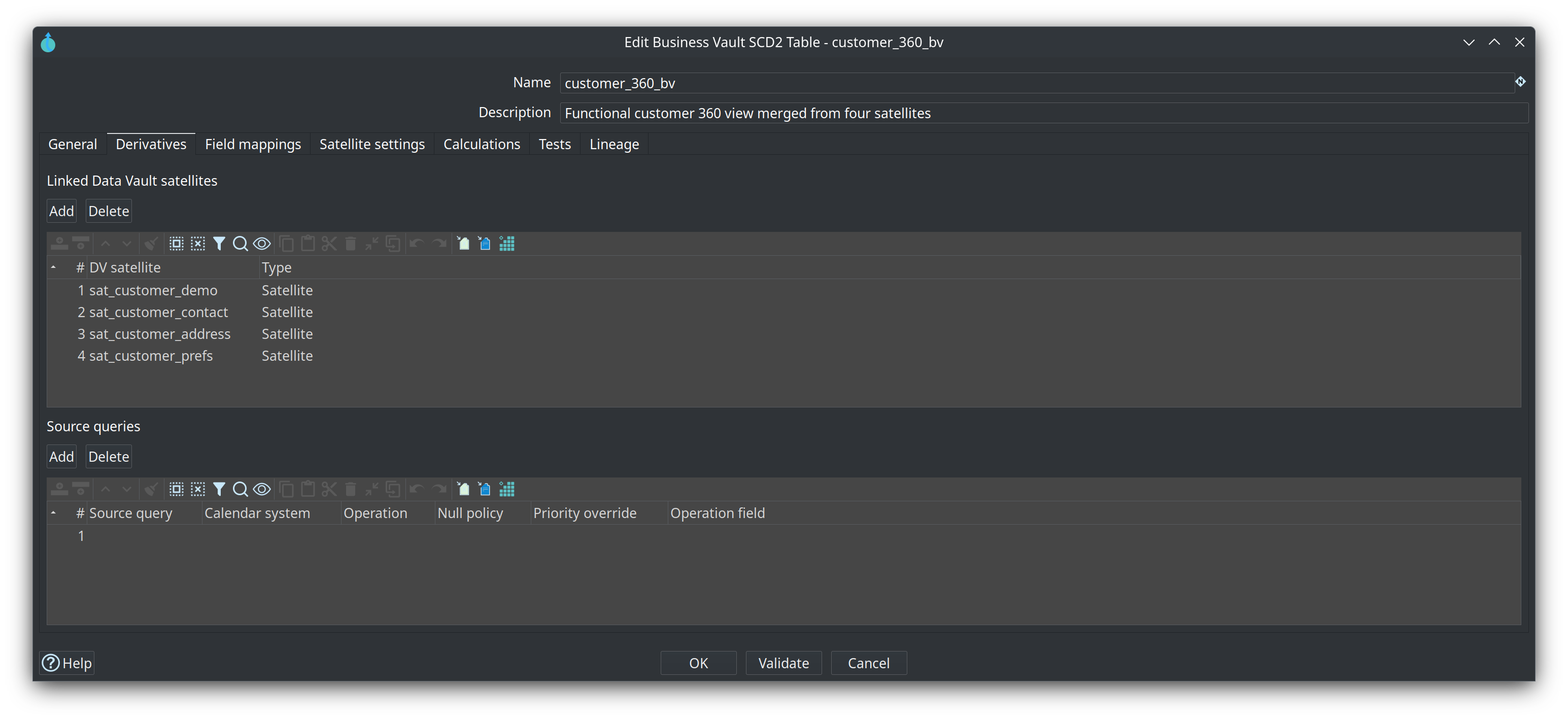Confirm the dialog with OK
The height and width of the screenshot is (720, 1568).
click(698, 663)
